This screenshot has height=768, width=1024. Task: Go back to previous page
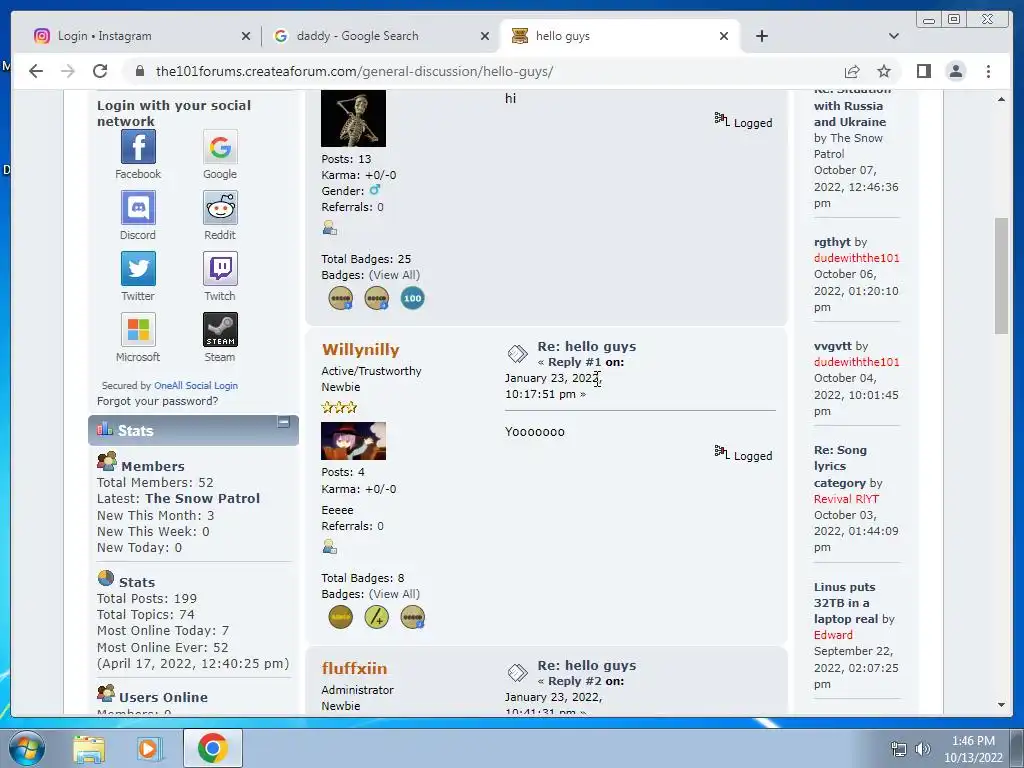(x=36, y=71)
